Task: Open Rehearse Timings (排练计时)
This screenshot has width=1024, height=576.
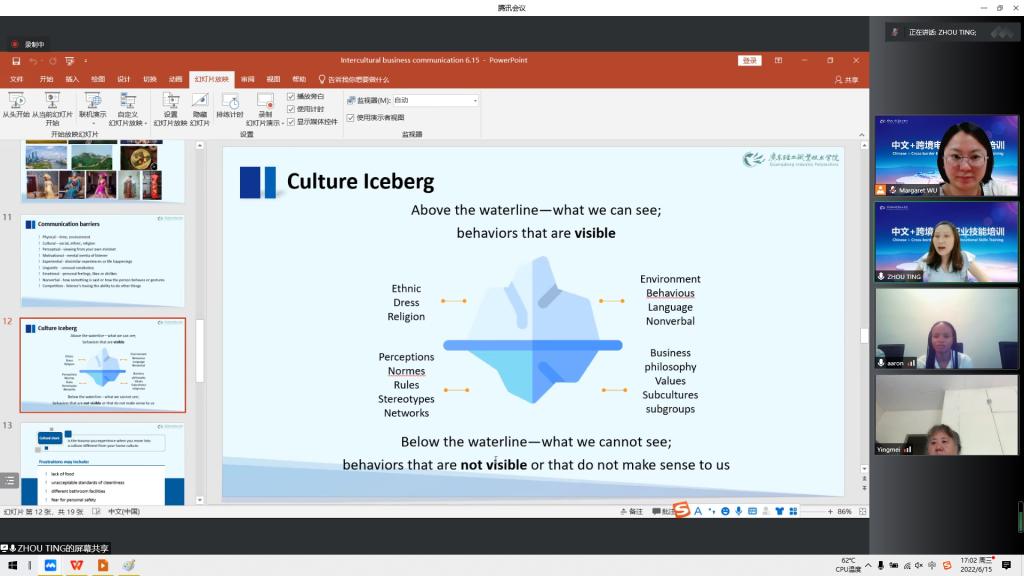Action: [230, 103]
